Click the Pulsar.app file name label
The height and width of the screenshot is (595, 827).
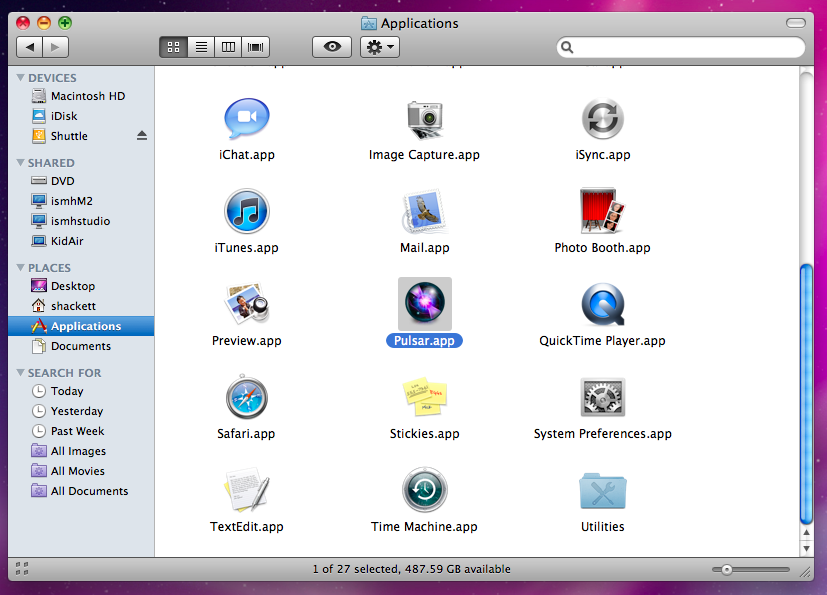click(x=425, y=341)
